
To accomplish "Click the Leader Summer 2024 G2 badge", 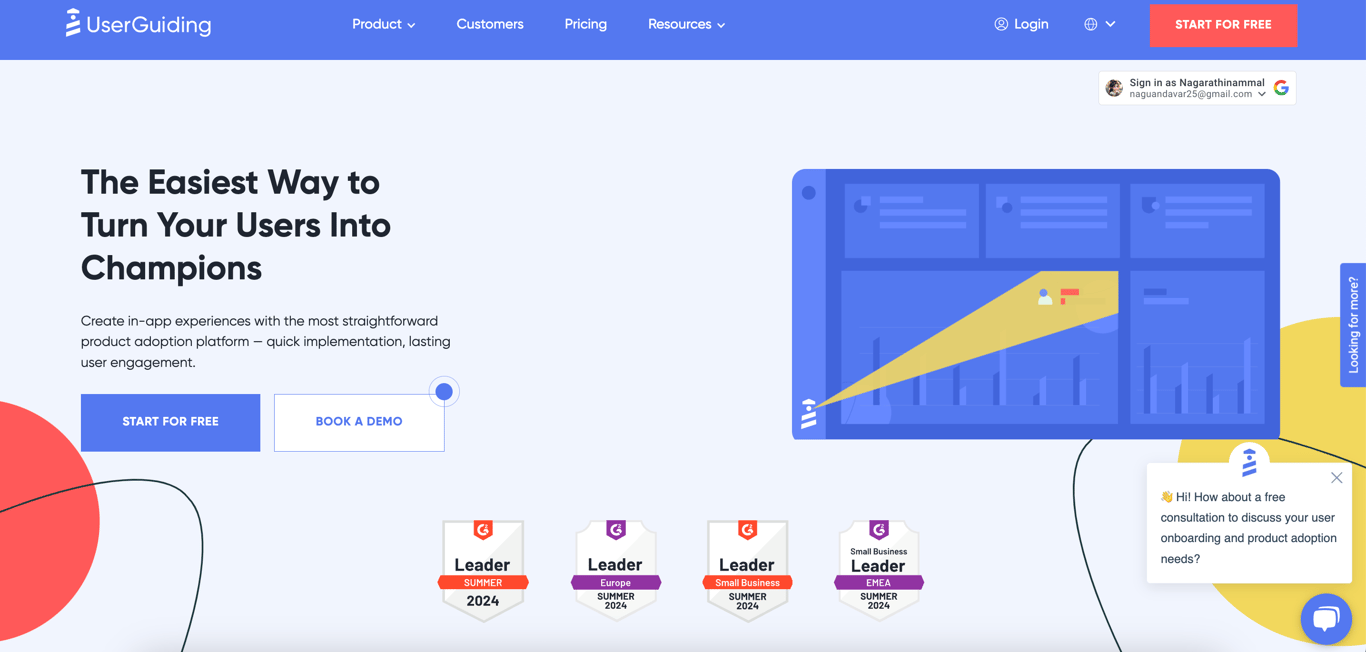I will [483, 570].
